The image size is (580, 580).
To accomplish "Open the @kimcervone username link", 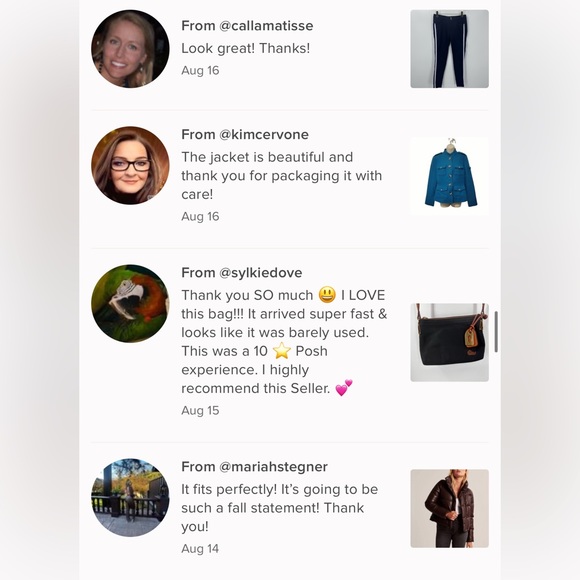I will (x=264, y=134).
